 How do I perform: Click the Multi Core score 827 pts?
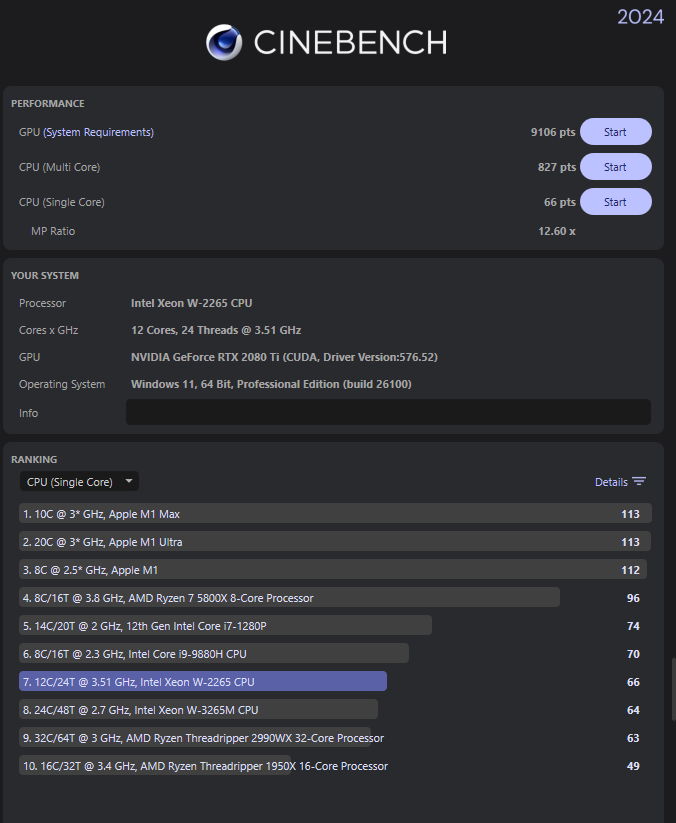pos(556,167)
